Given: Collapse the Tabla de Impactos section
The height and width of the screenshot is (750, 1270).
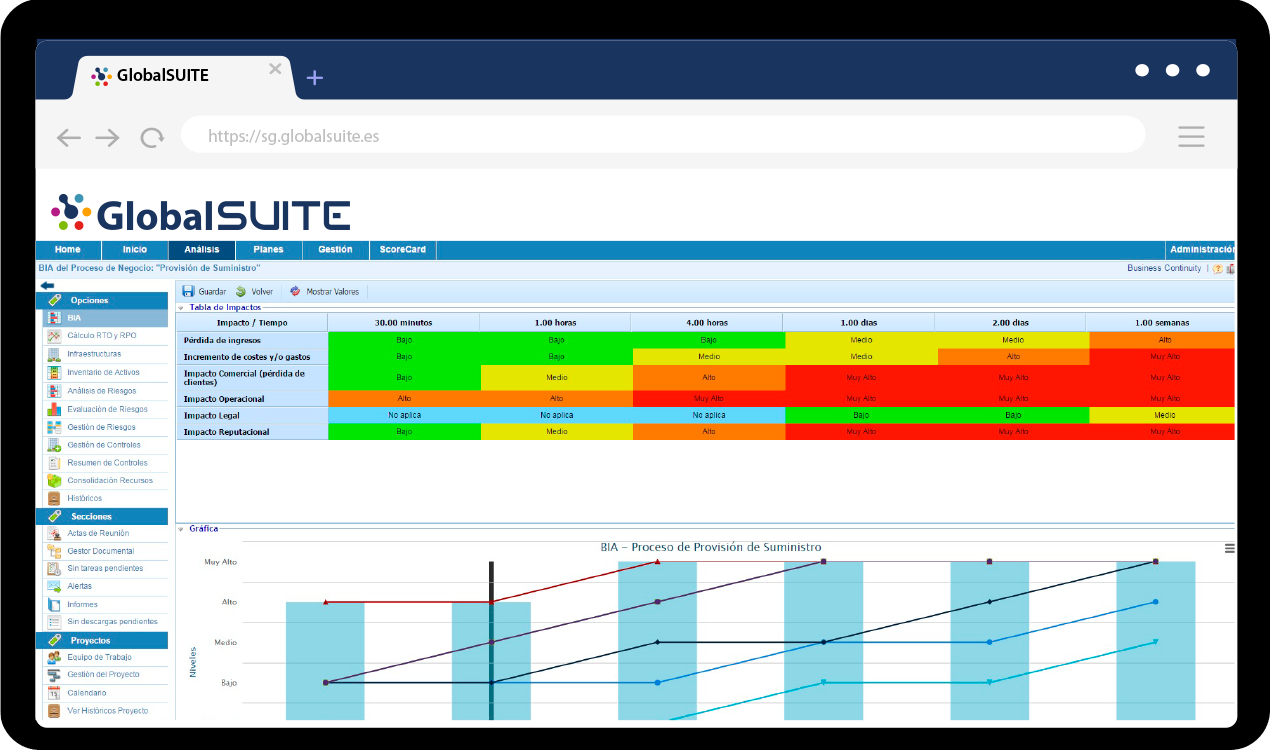Looking at the screenshot, I should click(180, 307).
